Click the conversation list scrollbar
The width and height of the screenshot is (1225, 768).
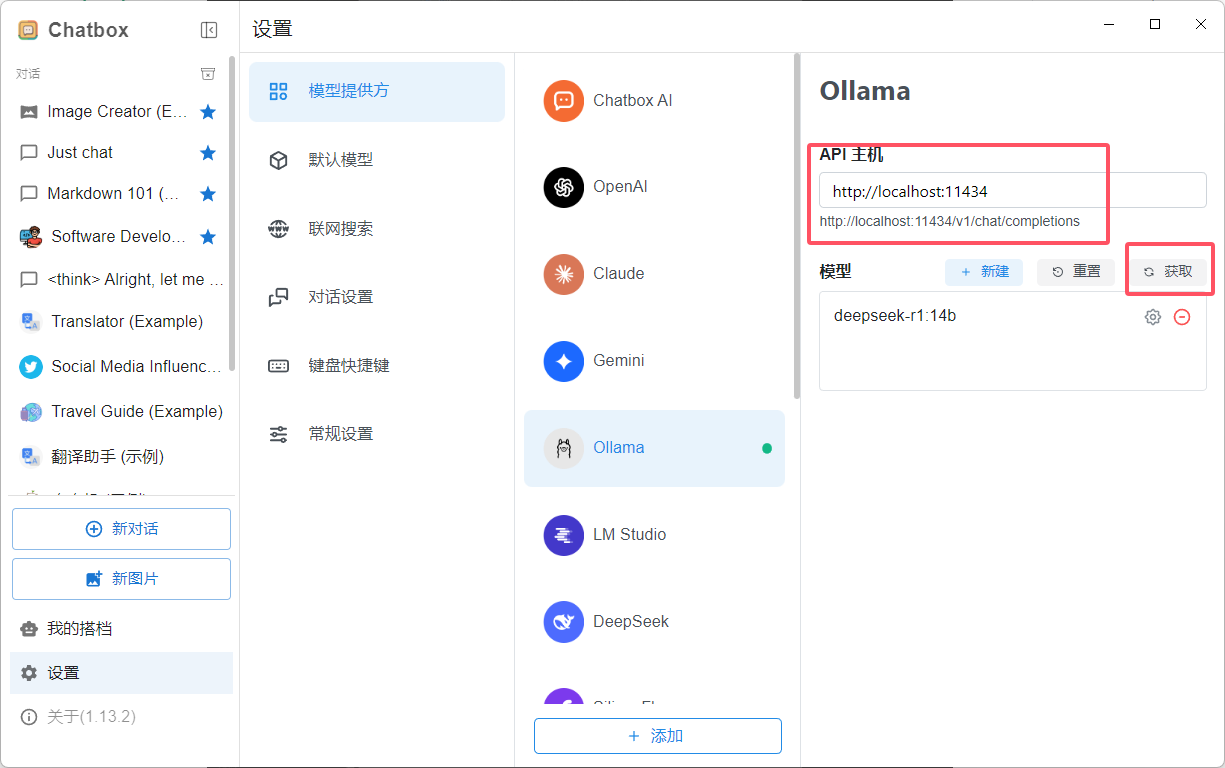click(x=233, y=214)
